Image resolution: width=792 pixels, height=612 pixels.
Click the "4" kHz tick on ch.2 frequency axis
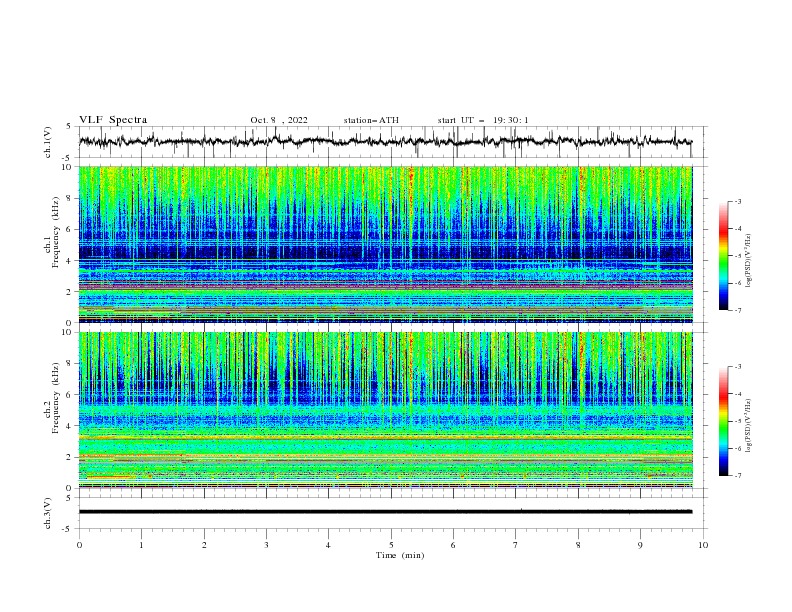click(71, 427)
